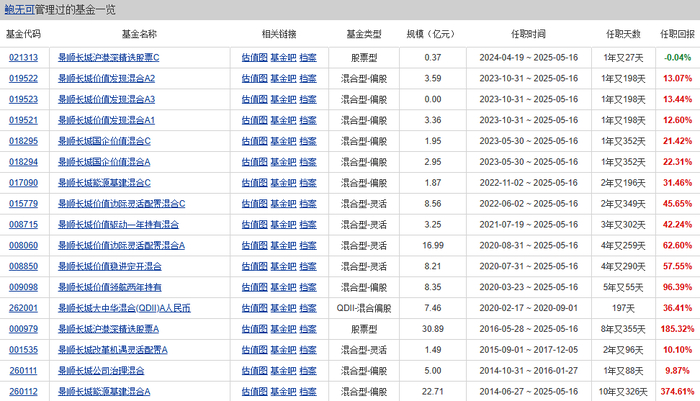The image size is (700, 401).
Task: Open fund 景顺长城国企价值混合A
Action: 104,162
